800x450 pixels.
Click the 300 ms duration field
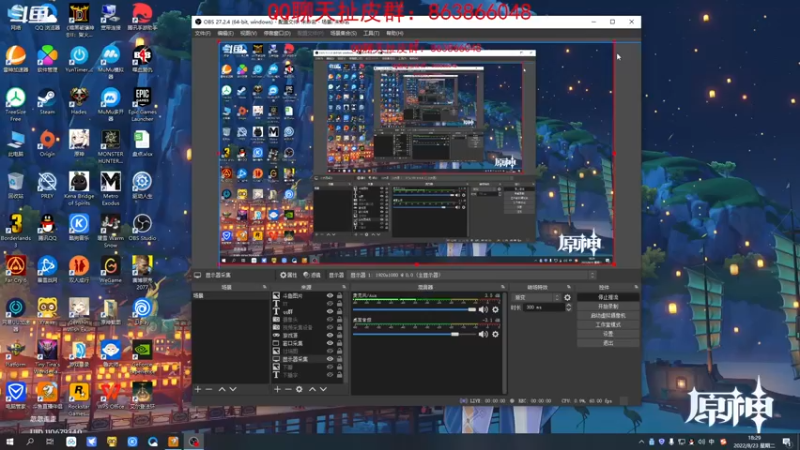[544, 307]
